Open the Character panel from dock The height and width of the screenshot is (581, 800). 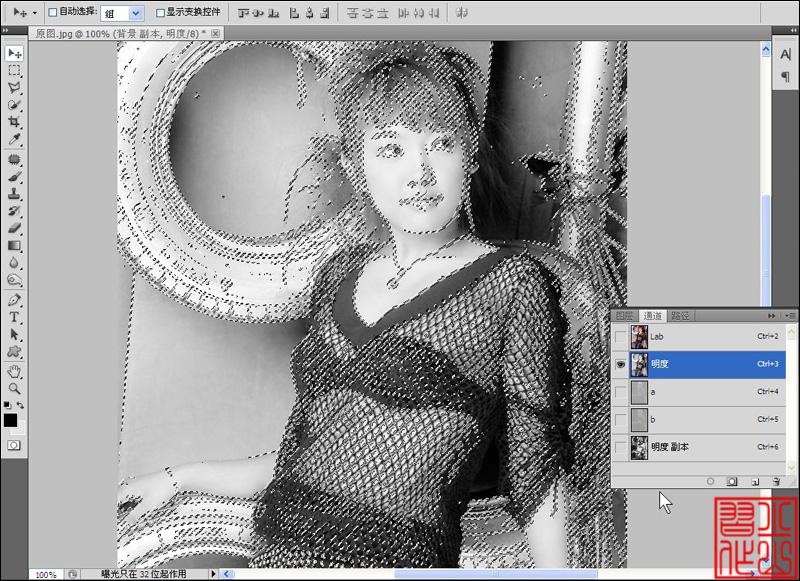tap(785, 54)
